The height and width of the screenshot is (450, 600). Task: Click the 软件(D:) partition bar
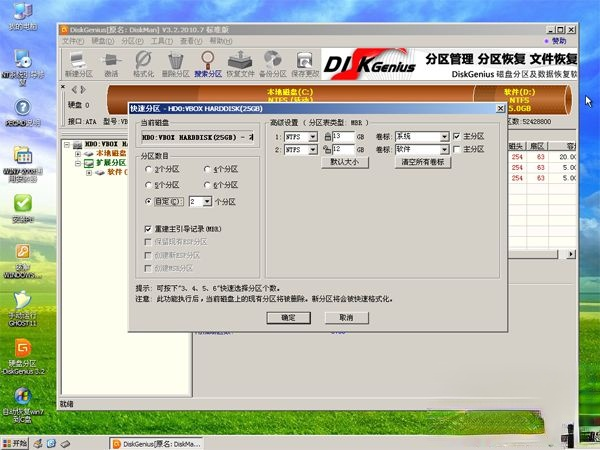click(x=521, y=100)
